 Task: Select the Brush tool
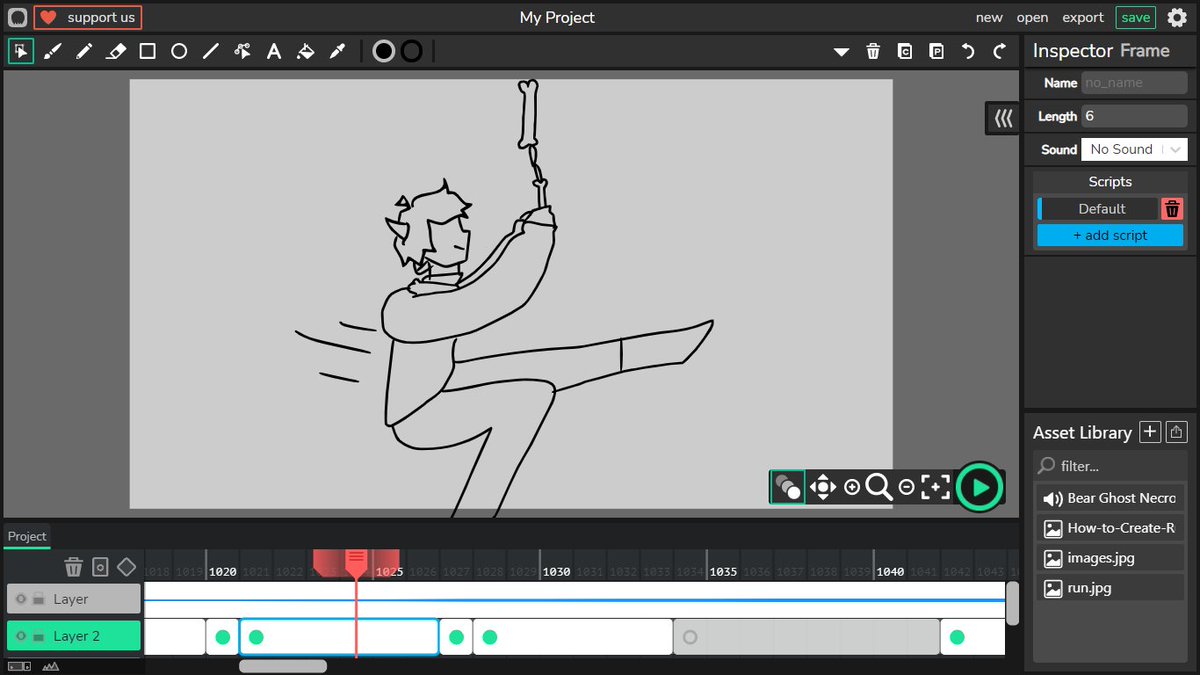(x=53, y=51)
